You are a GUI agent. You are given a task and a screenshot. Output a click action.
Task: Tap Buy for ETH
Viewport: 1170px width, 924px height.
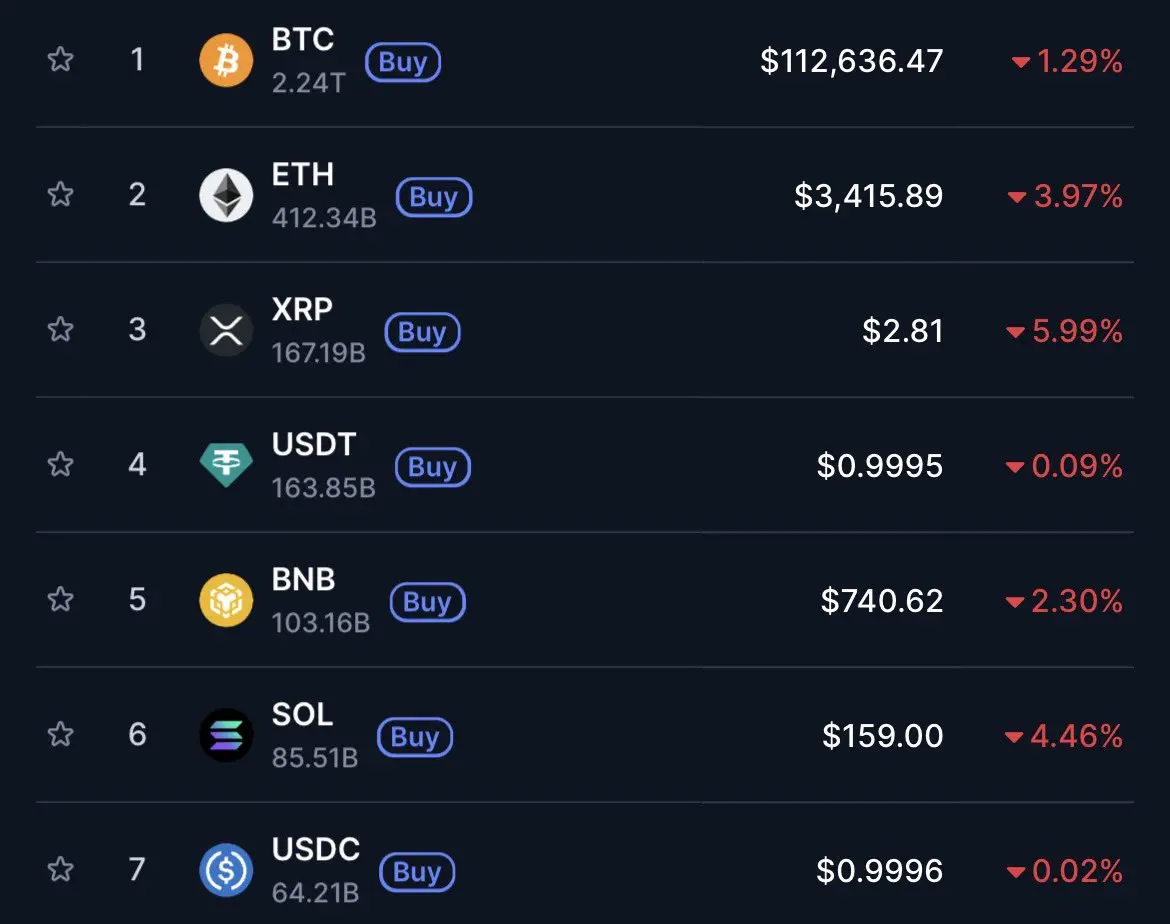pos(434,197)
